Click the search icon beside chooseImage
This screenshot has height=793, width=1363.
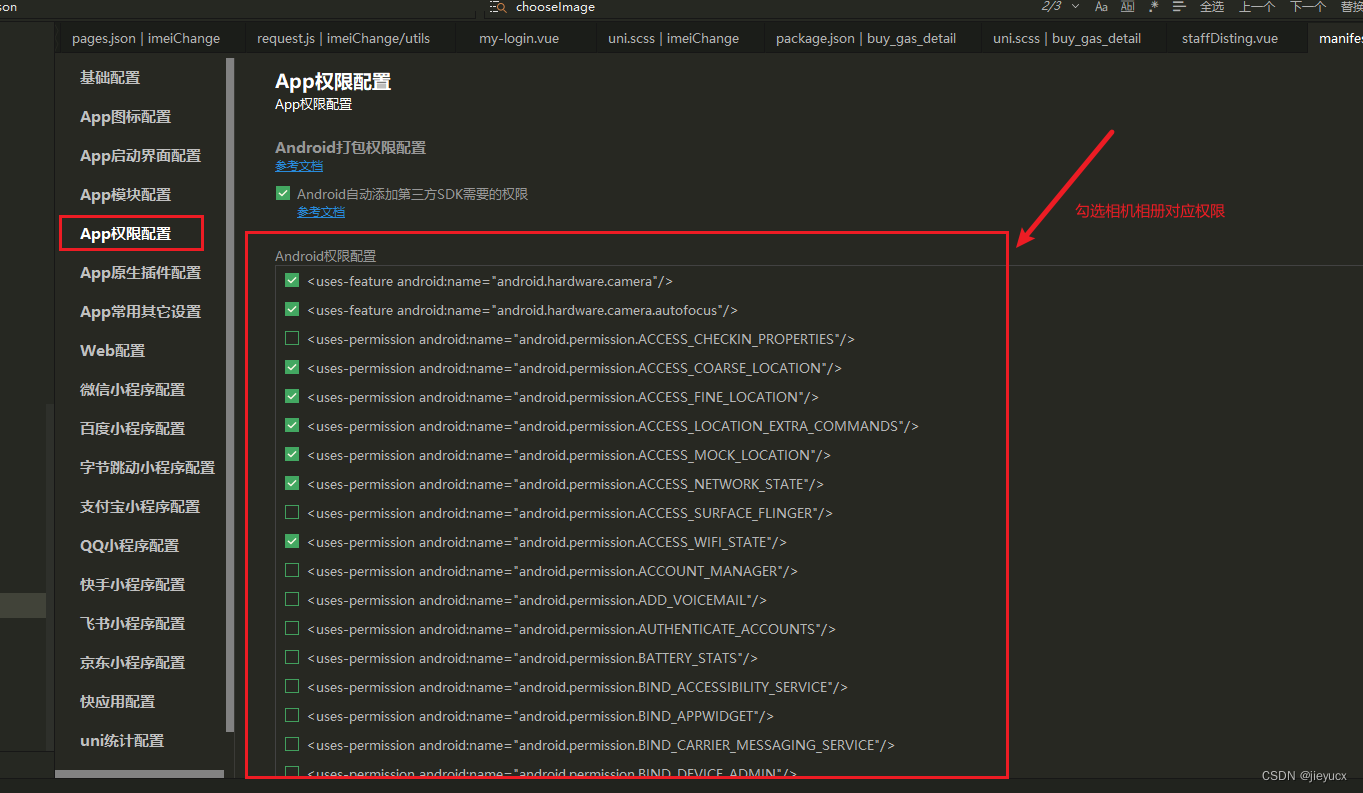pos(498,7)
